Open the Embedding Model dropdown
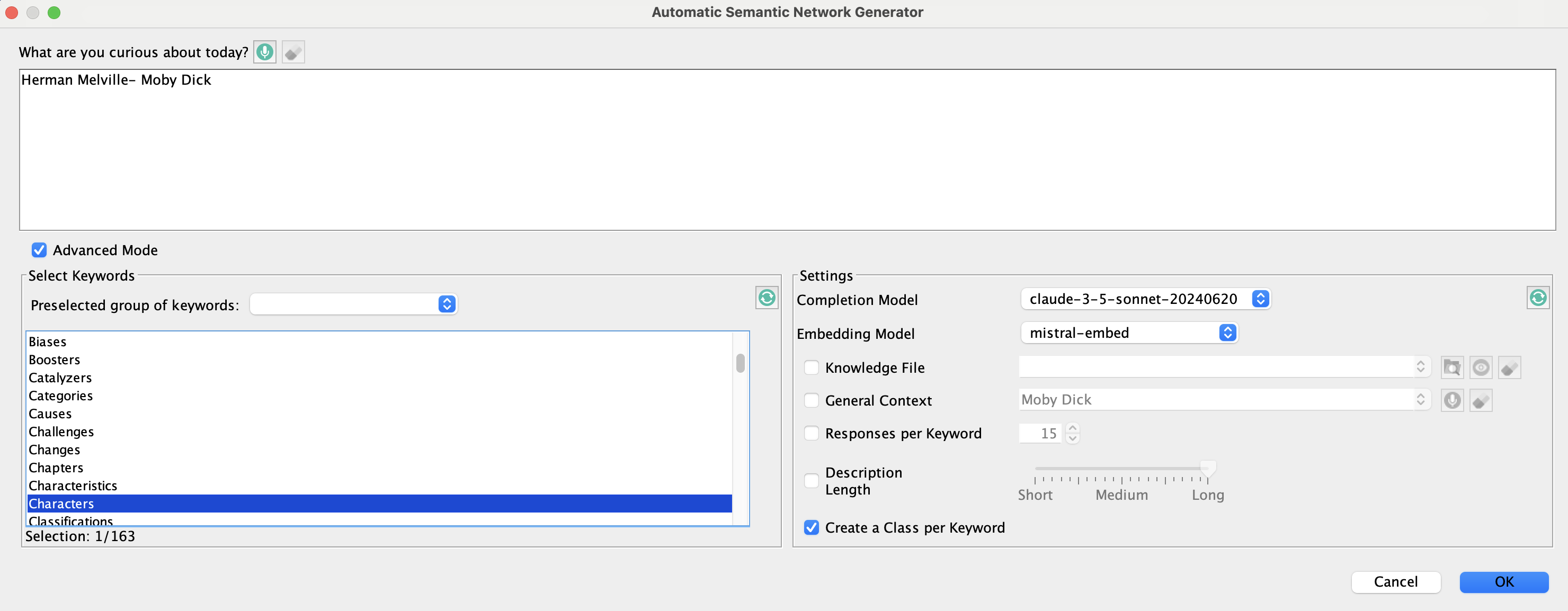Image resolution: width=1568 pixels, height=611 pixels. (1128, 333)
